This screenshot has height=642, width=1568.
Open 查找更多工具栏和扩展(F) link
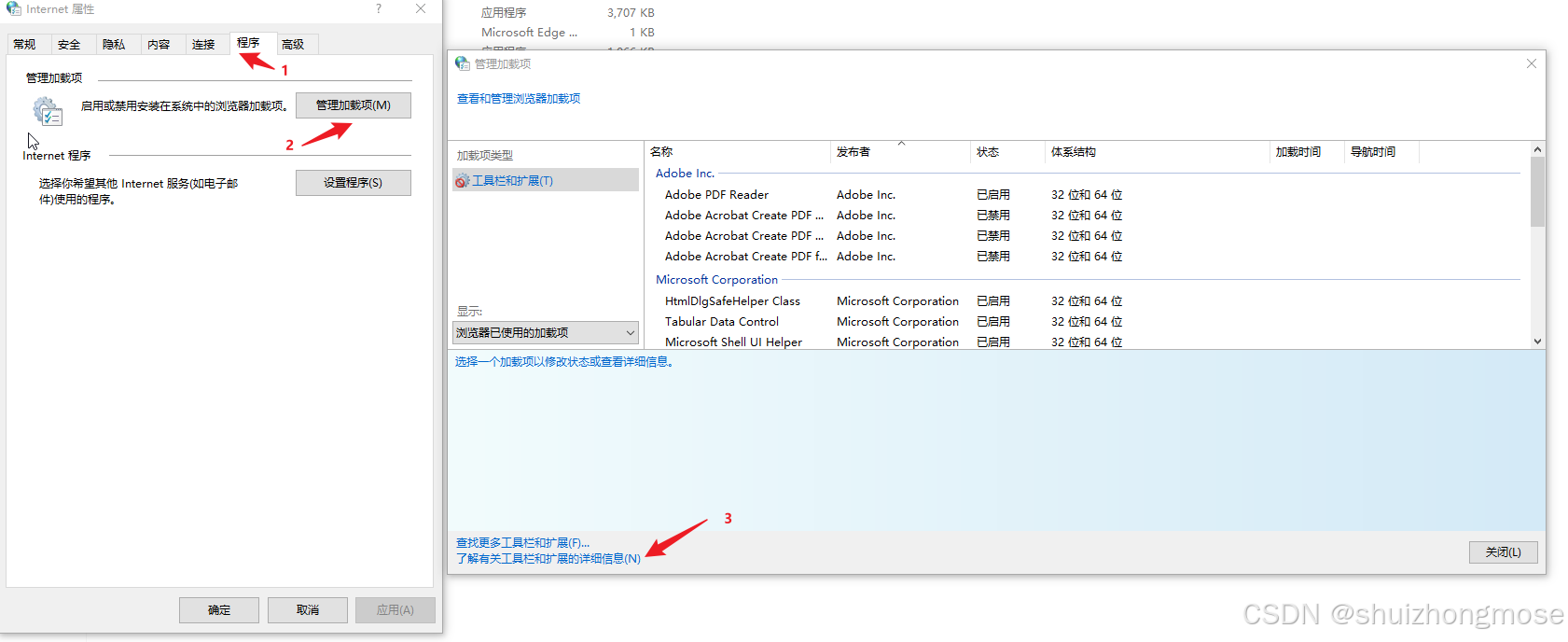pos(522,543)
